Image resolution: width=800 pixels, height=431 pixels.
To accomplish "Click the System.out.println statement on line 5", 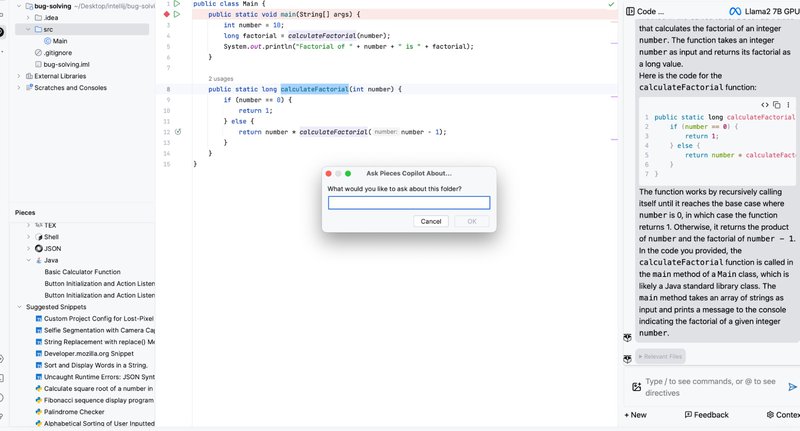I will coord(348,46).
